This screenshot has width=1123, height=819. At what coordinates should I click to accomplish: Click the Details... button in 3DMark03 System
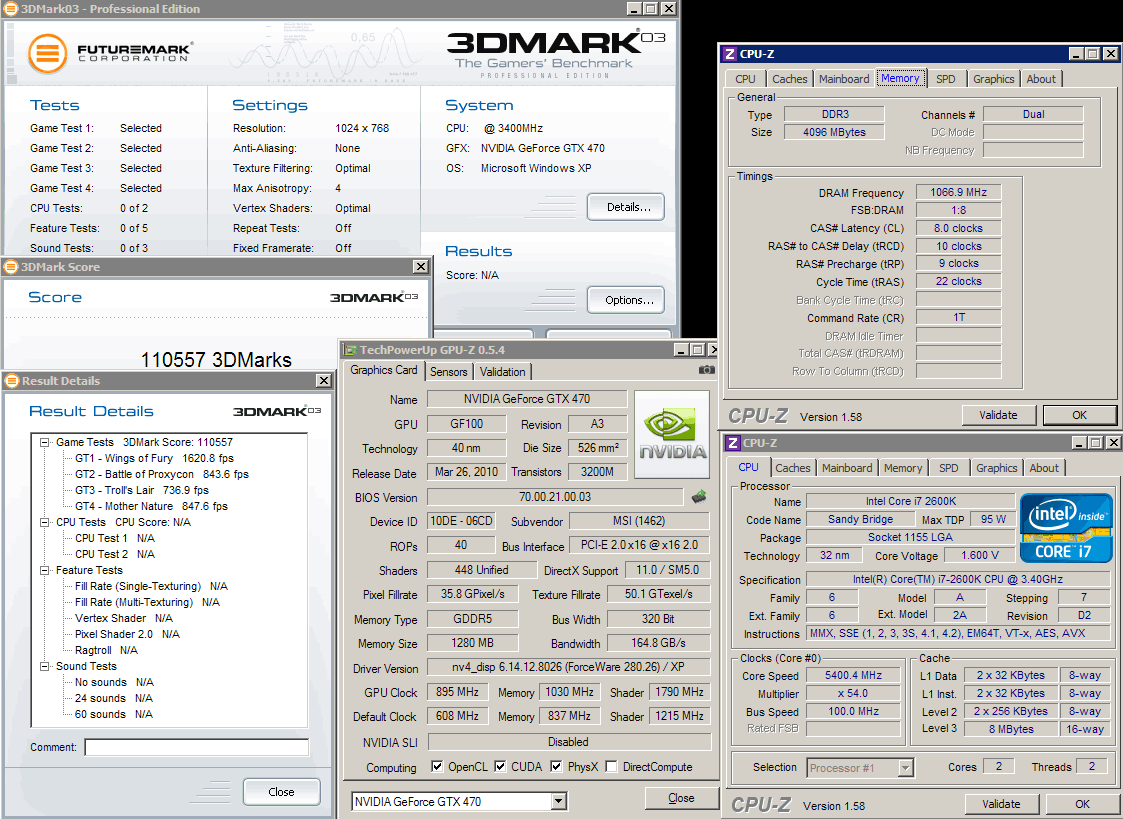(626, 207)
